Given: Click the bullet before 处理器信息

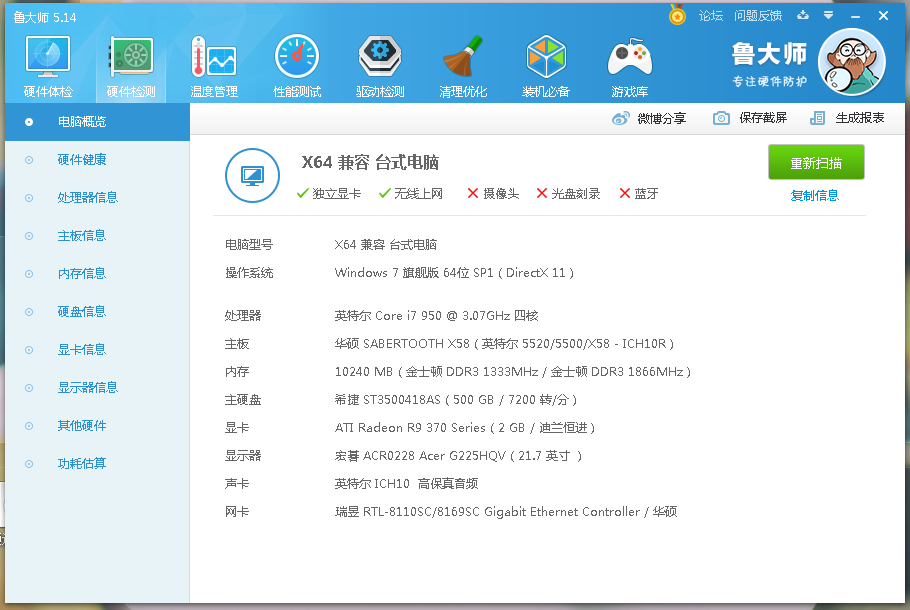Looking at the screenshot, I should (x=29, y=198).
